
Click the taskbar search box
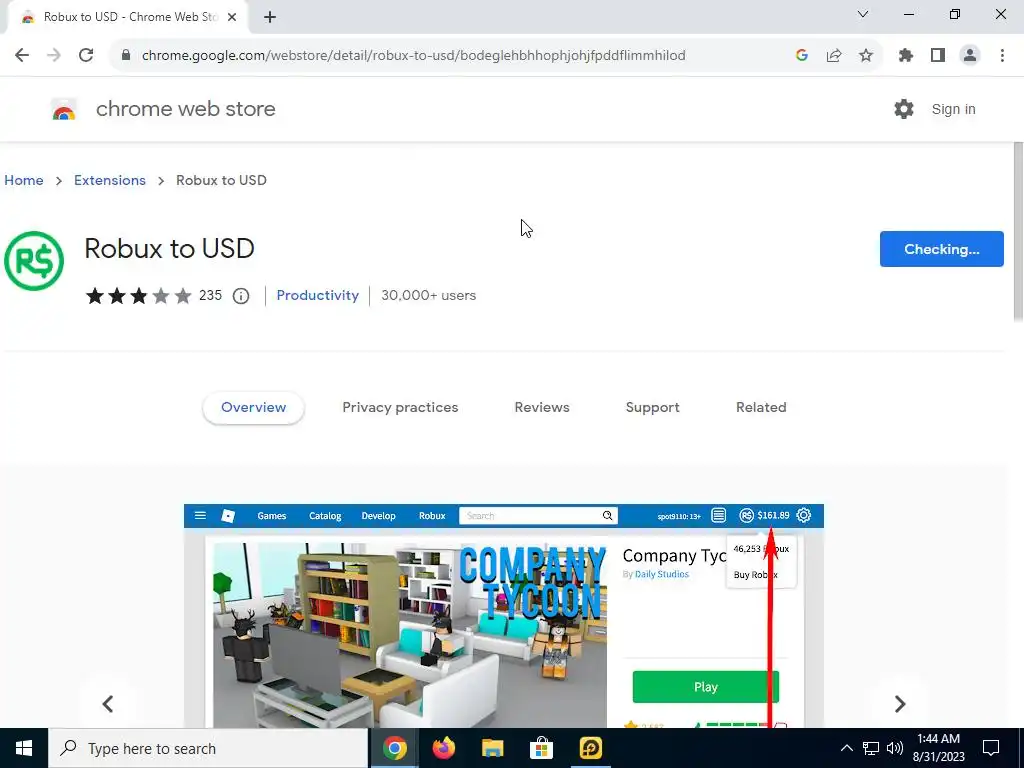208,748
